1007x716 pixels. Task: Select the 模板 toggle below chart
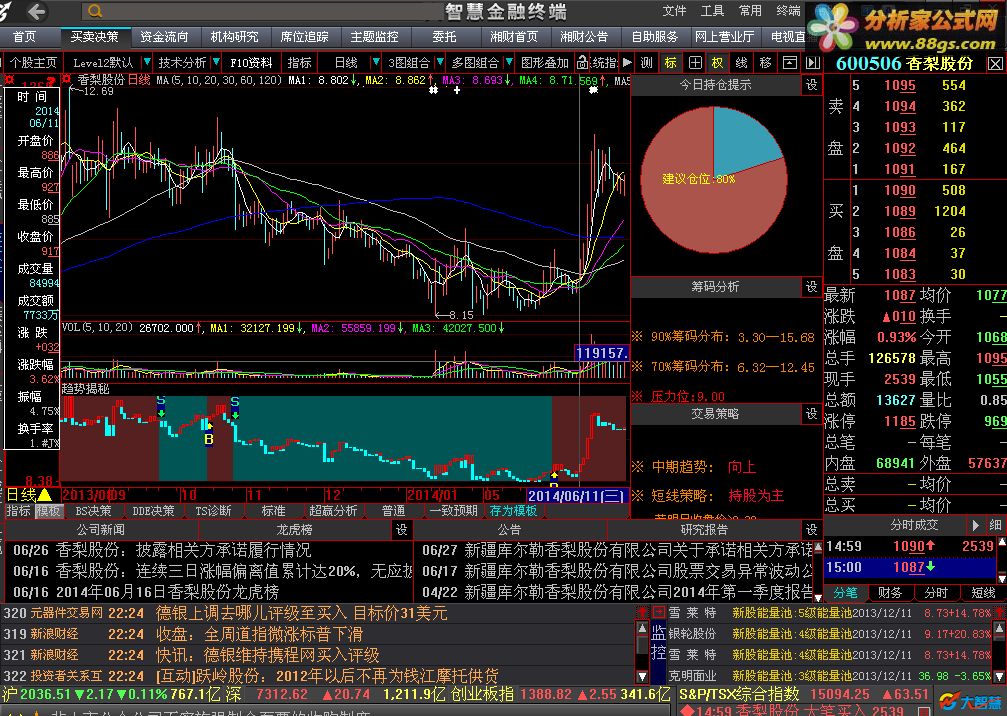pos(48,511)
